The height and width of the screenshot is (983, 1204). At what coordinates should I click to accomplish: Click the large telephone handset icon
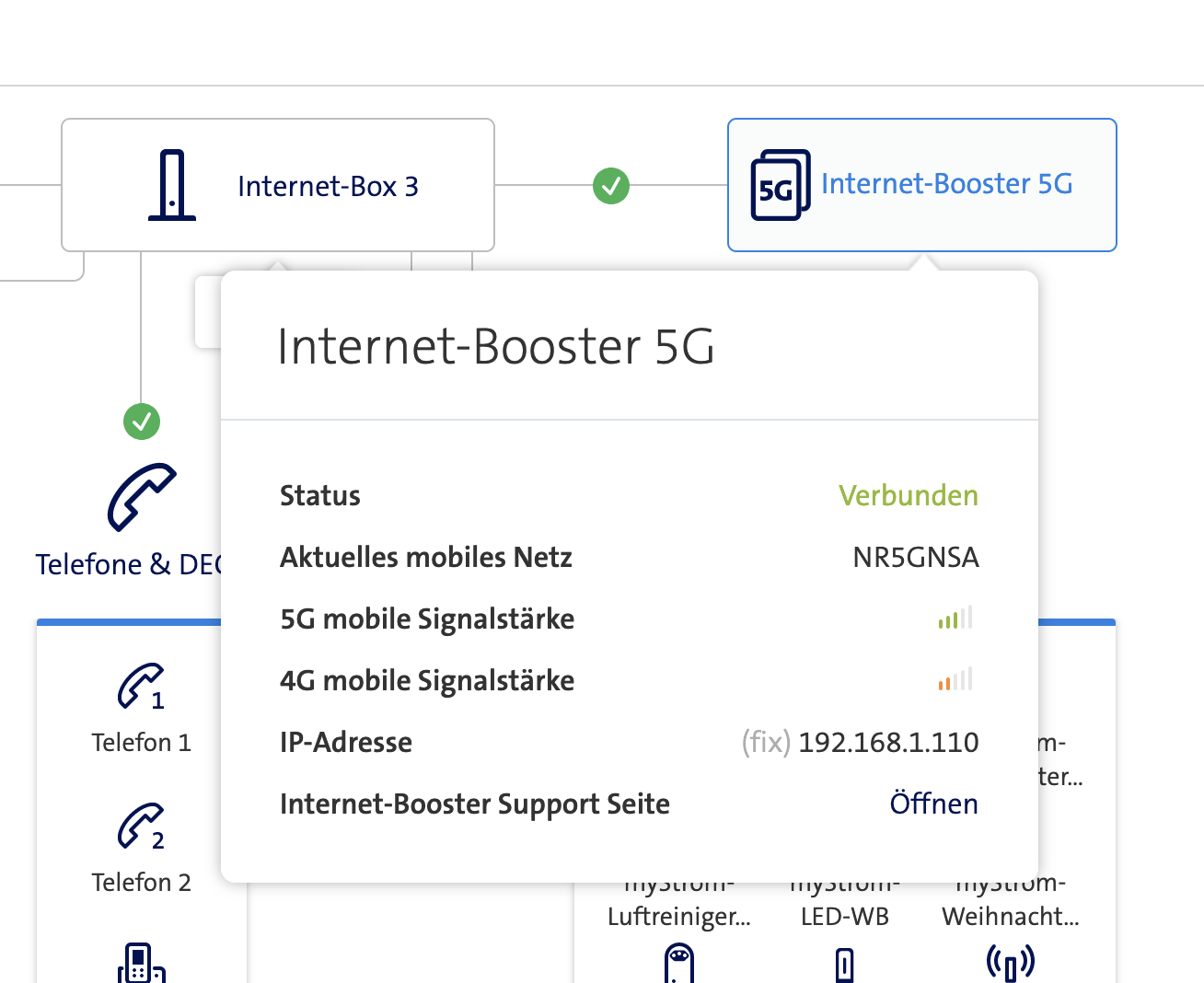coord(142,497)
